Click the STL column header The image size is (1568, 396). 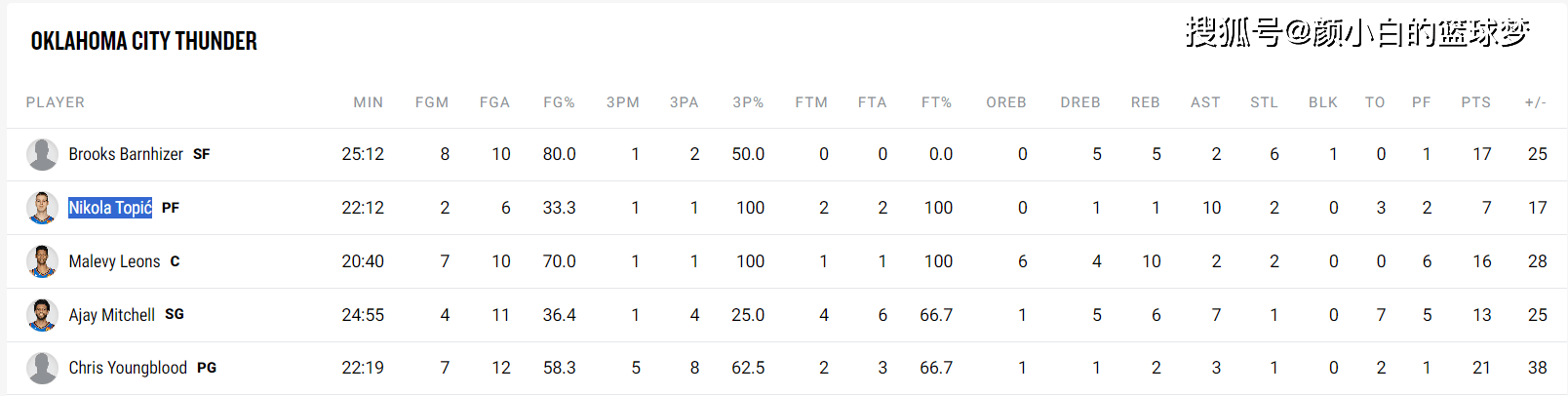tap(1264, 102)
